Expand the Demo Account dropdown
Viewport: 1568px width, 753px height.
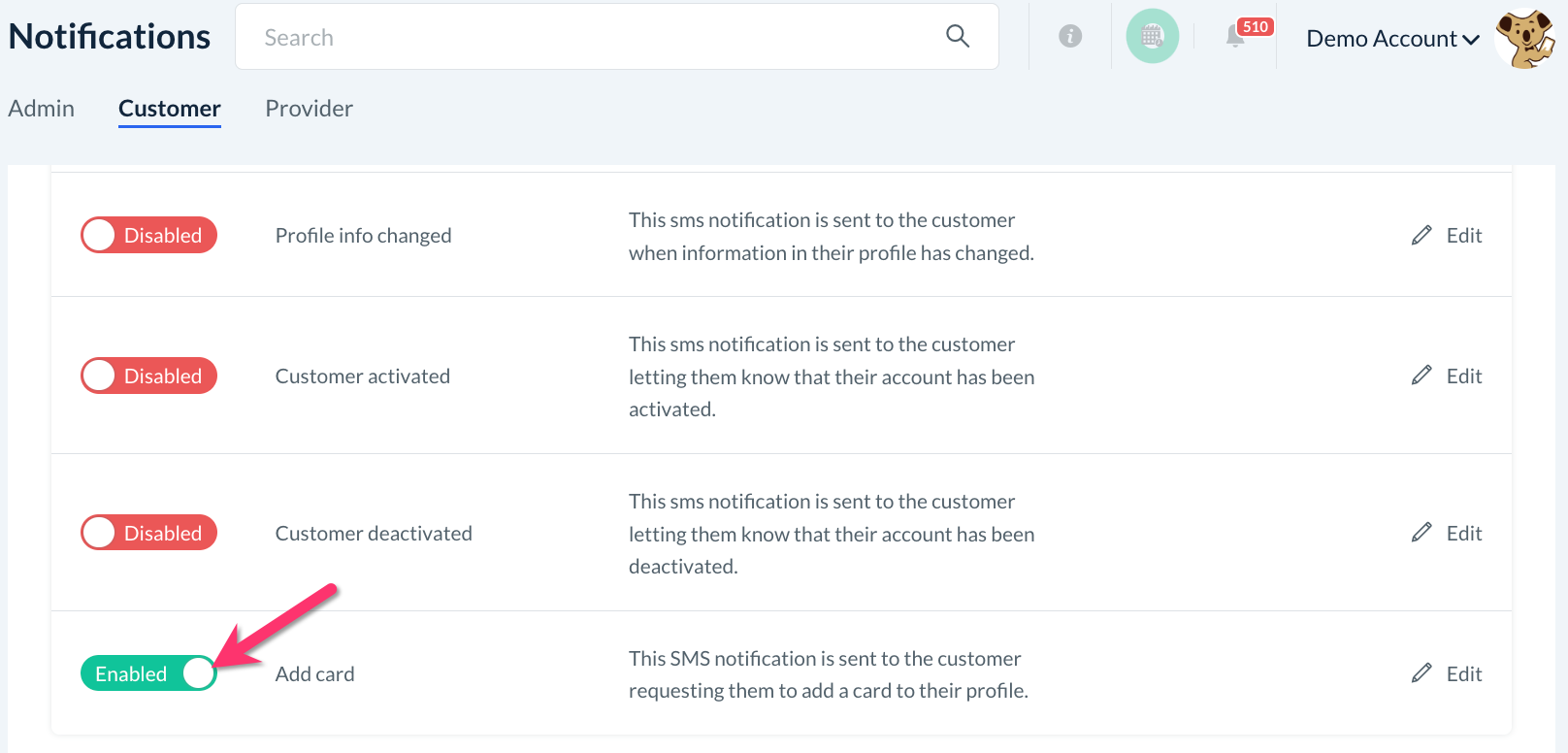[x=1392, y=39]
